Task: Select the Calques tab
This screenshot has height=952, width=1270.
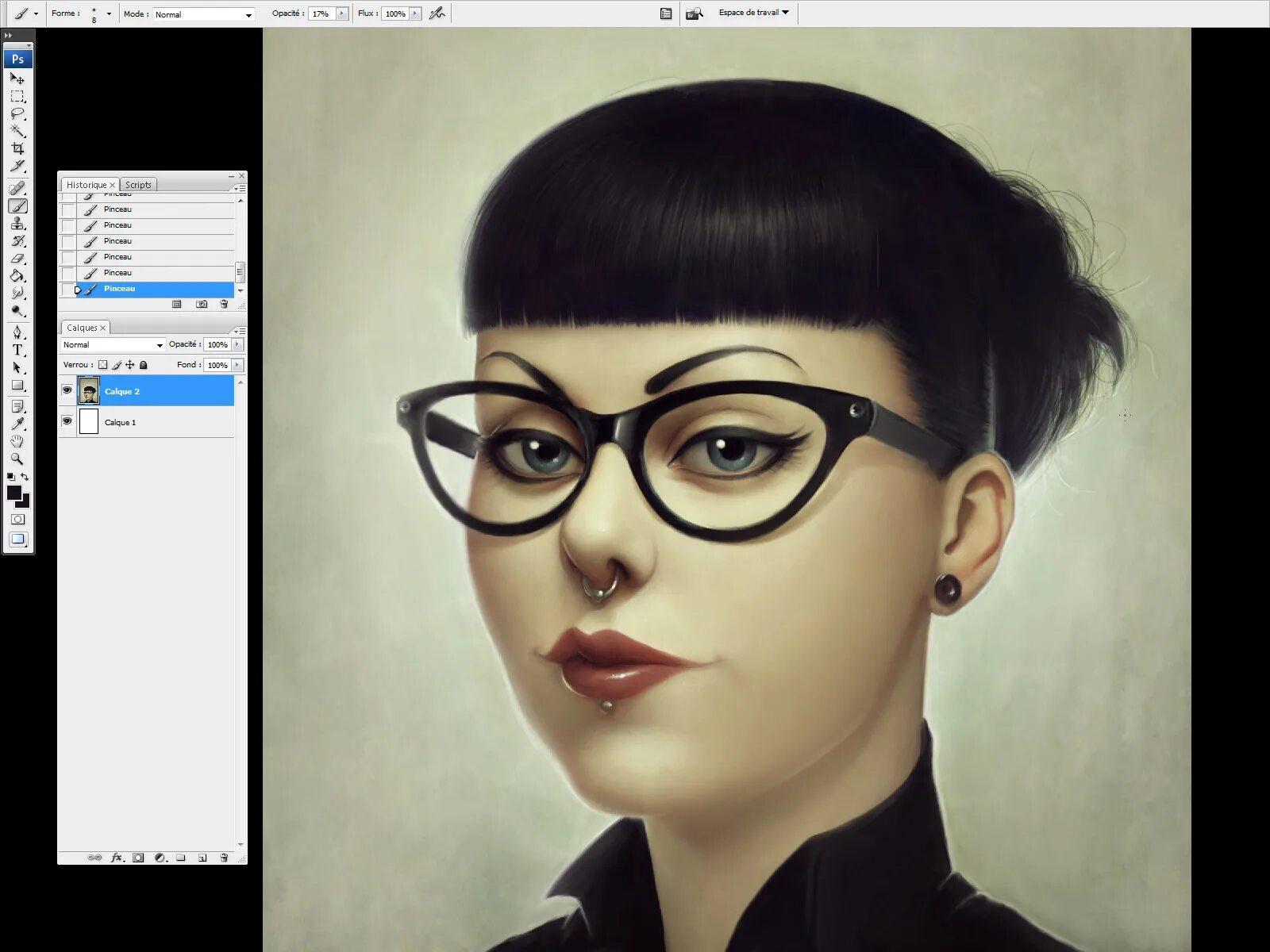Action: (82, 328)
